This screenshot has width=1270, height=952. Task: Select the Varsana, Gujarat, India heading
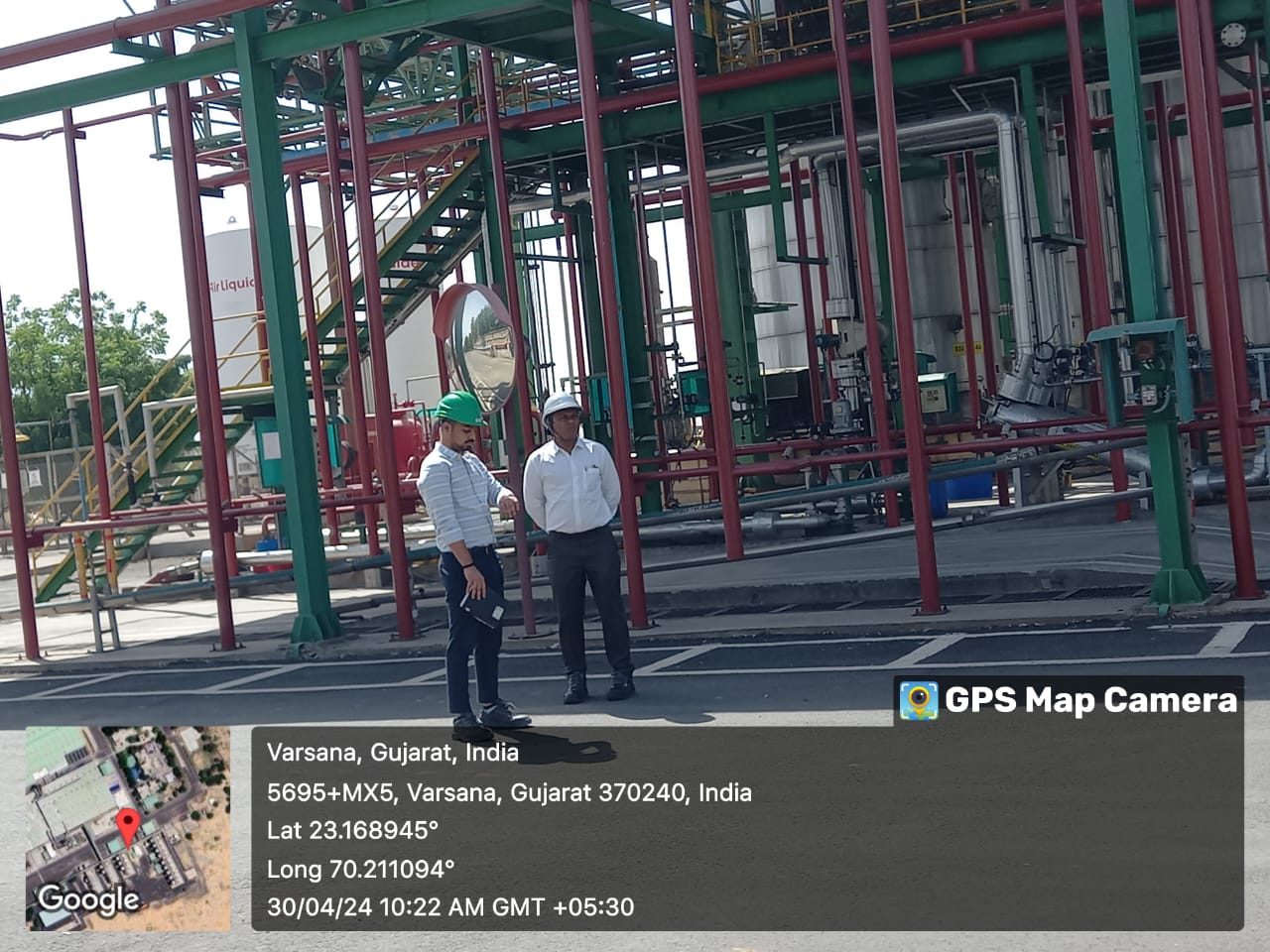point(392,753)
